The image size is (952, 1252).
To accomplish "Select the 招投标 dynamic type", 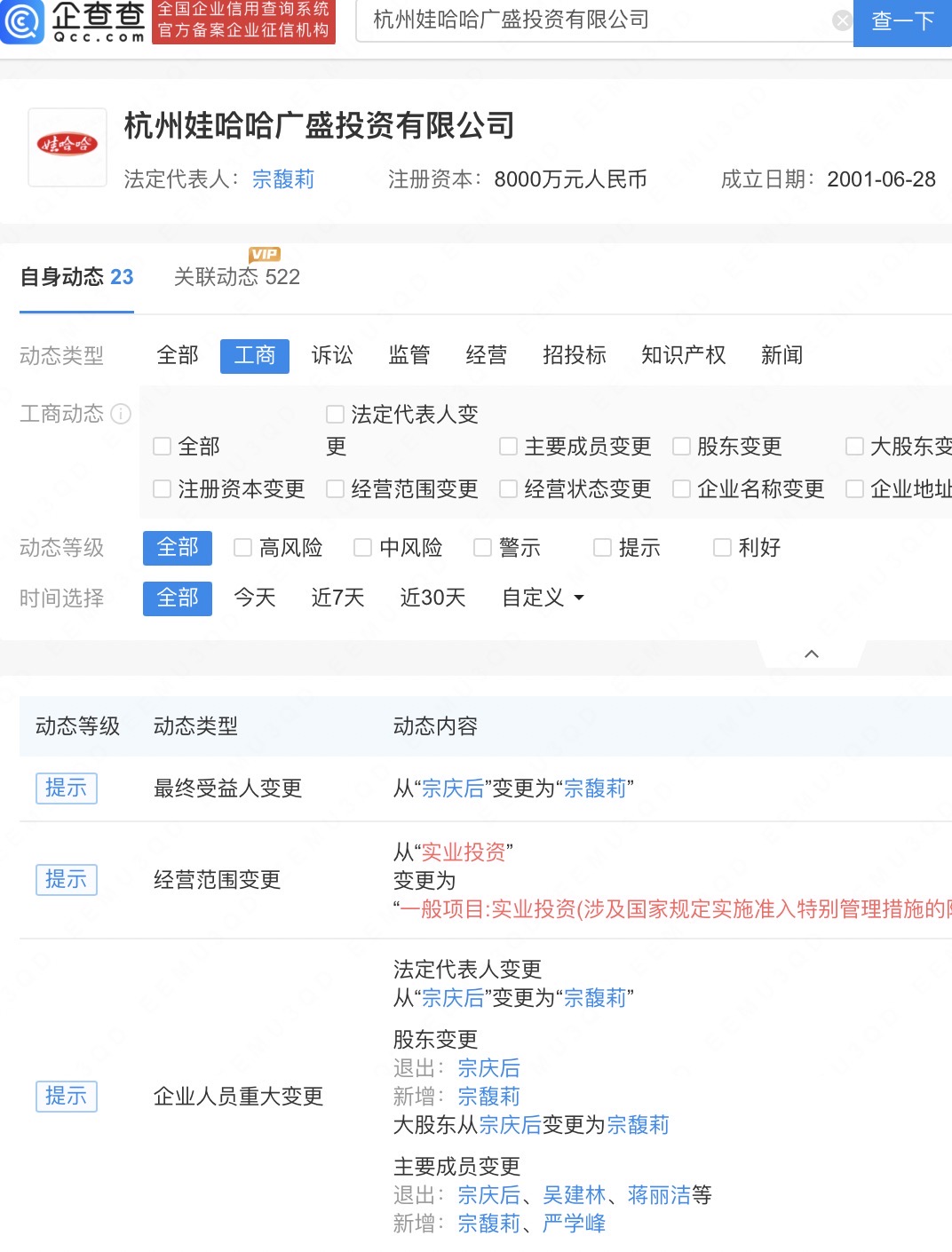I will point(575,356).
